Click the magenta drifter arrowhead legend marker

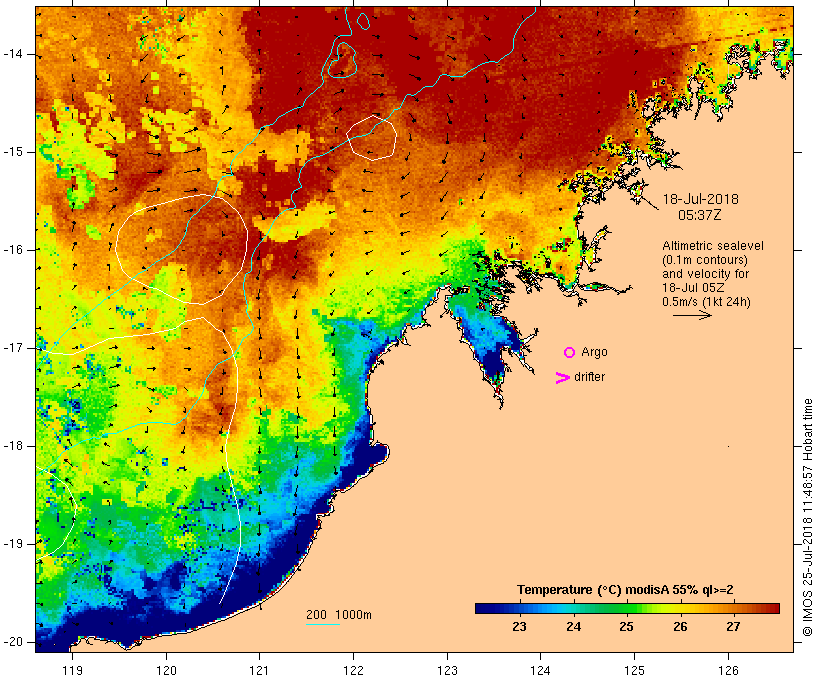click(562, 378)
